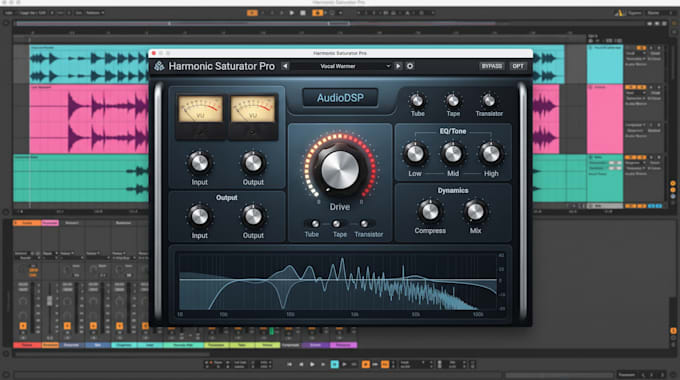Click the pink waveform clip in DAW arrangement
This screenshot has height=380, width=680.
click(x=89, y=119)
